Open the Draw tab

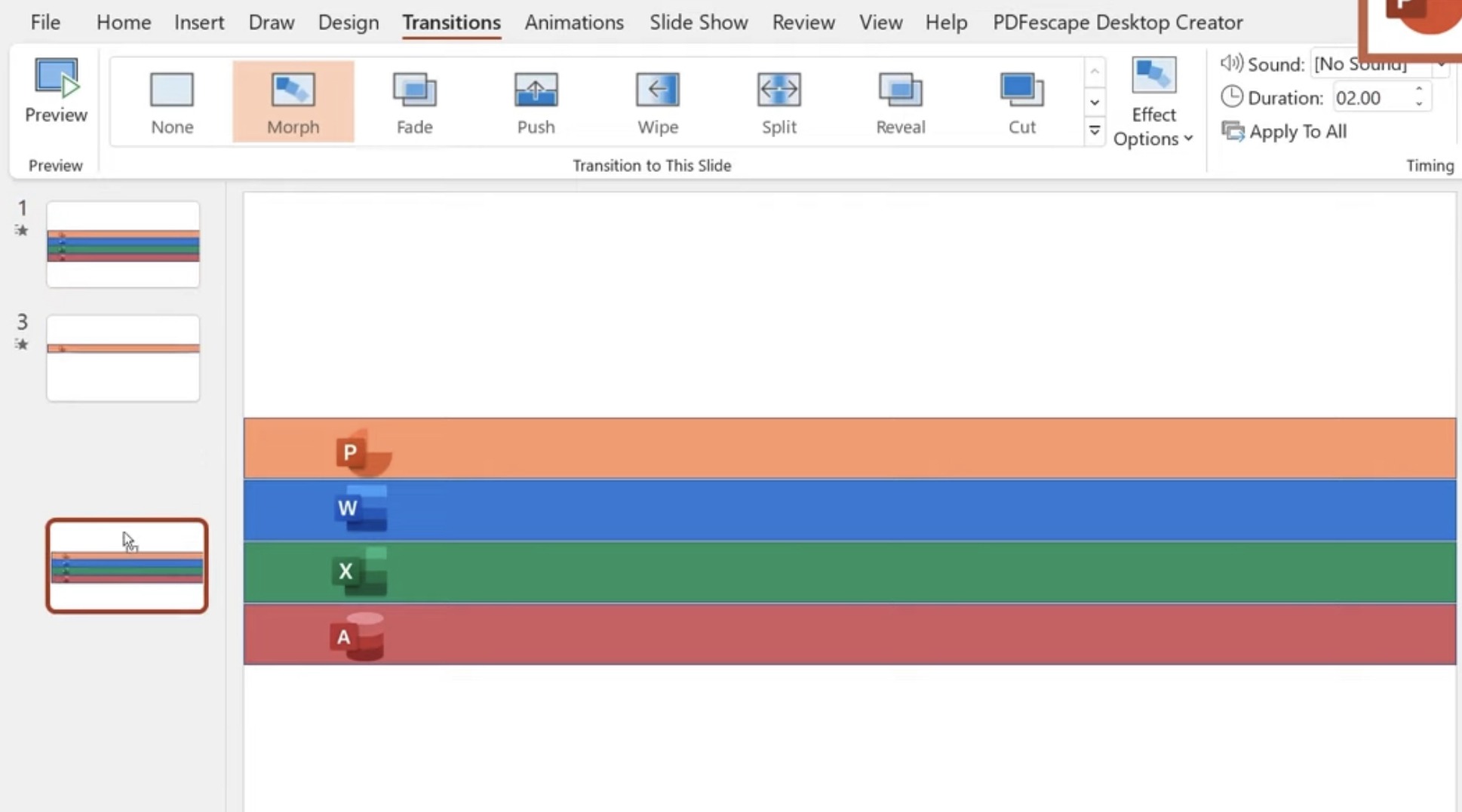point(272,23)
